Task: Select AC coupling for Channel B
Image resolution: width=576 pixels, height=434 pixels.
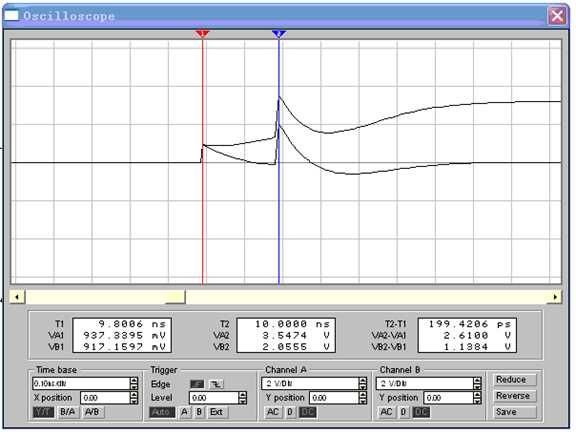Action: [x=386, y=412]
